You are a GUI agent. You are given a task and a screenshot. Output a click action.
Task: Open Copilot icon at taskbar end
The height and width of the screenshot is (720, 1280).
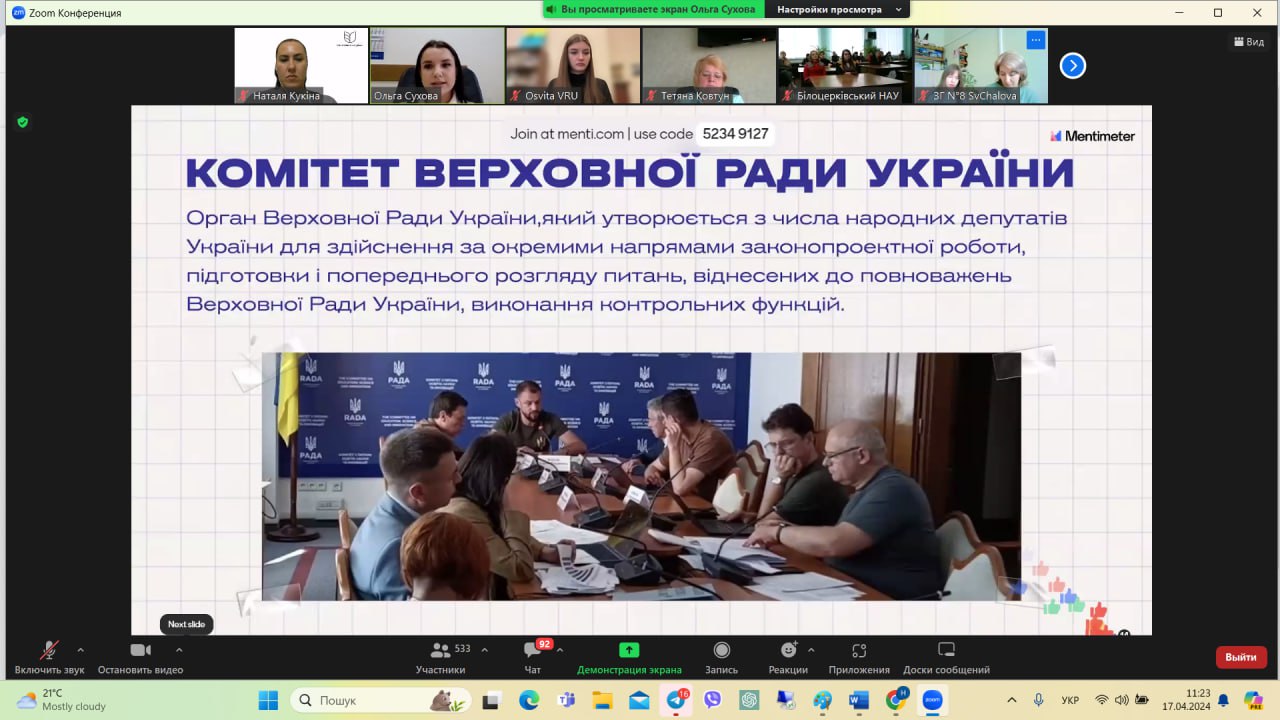tap(1253, 700)
